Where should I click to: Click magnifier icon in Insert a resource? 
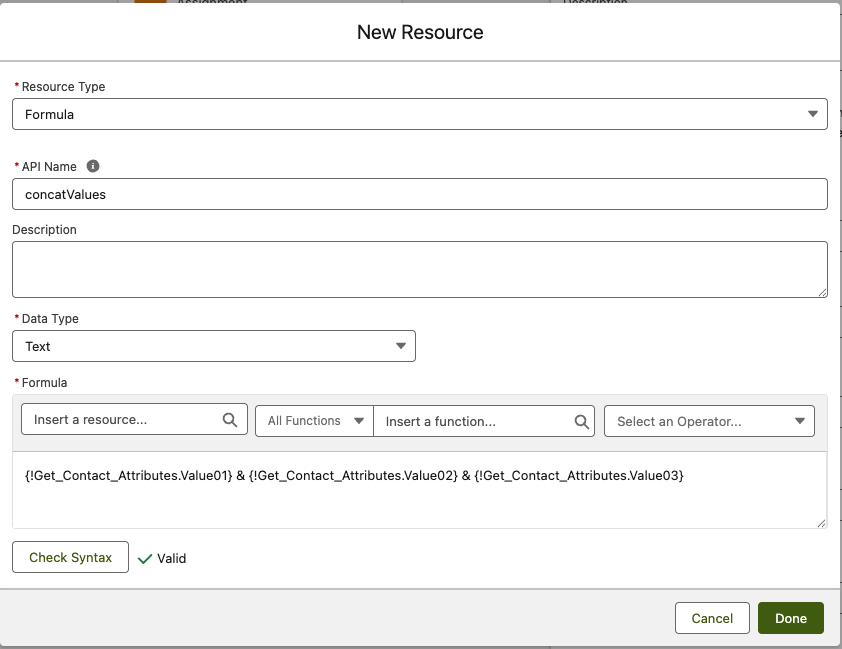tap(230, 420)
